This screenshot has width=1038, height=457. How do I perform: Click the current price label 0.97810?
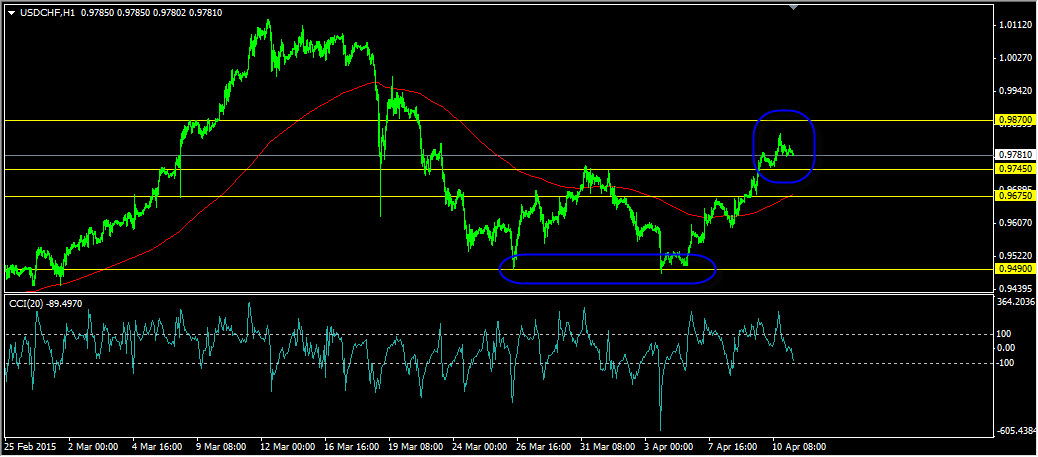coord(1014,156)
